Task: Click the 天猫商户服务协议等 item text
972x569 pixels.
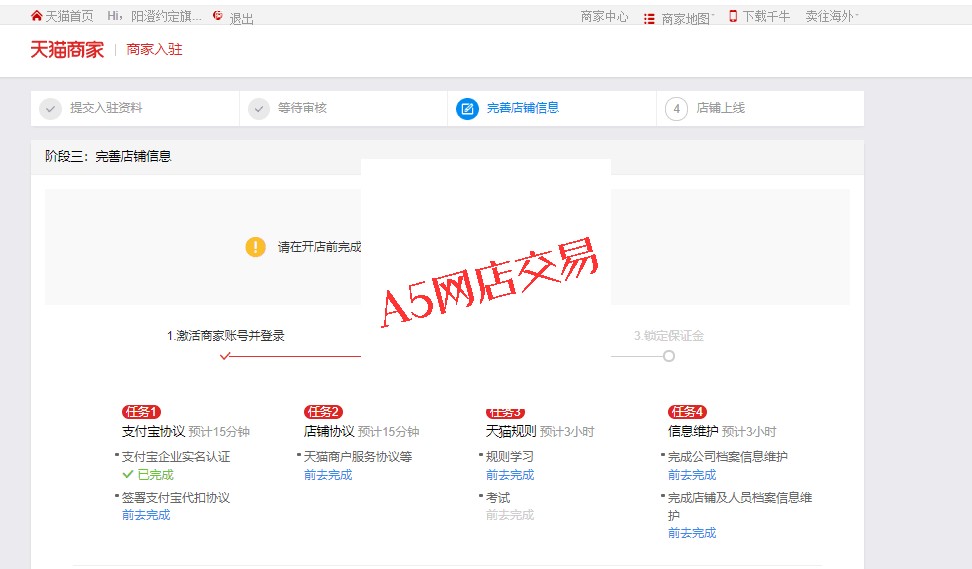Action: pyautogui.click(x=358, y=457)
